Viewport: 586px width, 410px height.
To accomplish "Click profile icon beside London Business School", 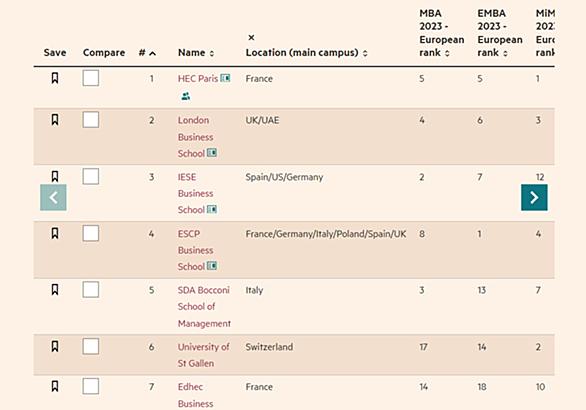I will (x=212, y=153).
